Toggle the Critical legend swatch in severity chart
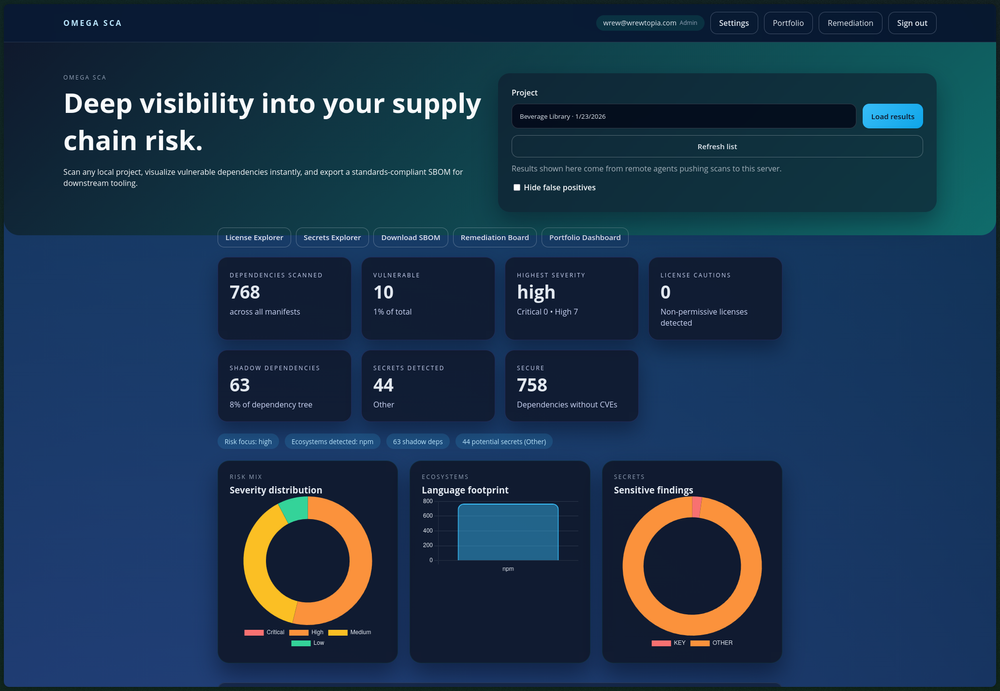Viewport: 1000px width, 691px height. point(254,633)
